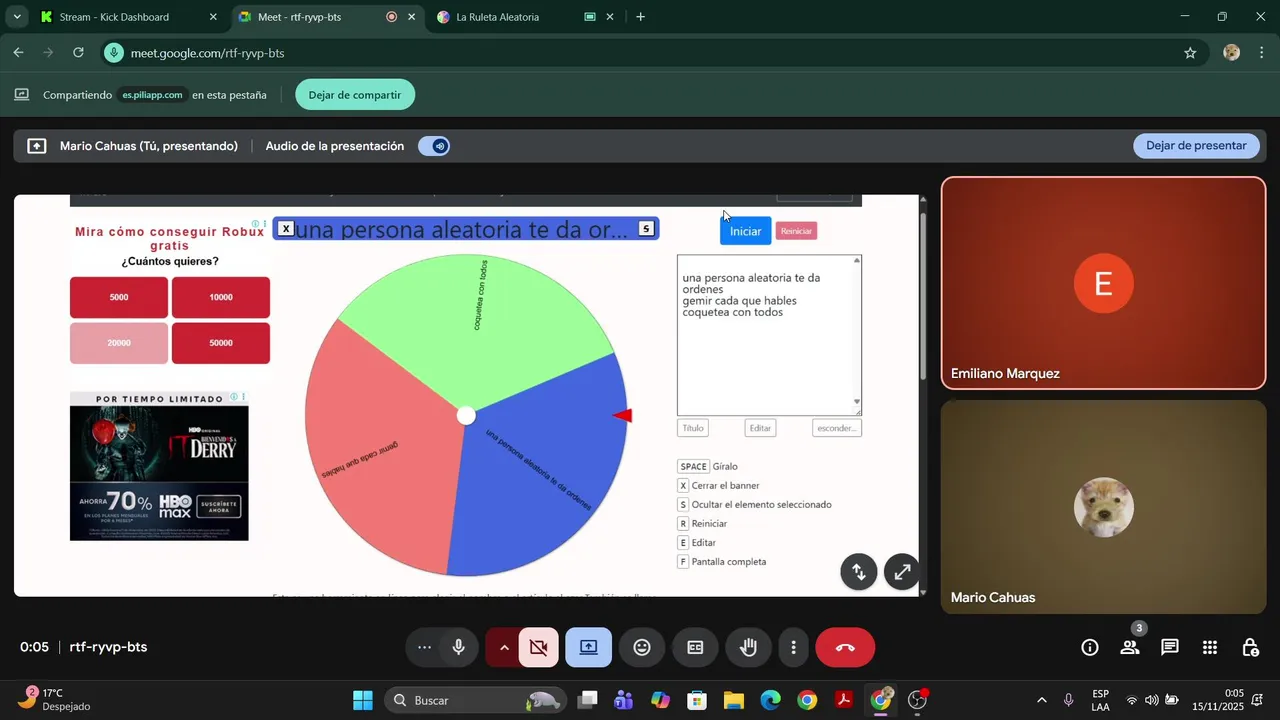This screenshot has height=720, width=1280.
Task: Click the expand fullscreen round button
Action: pos(902,572)
